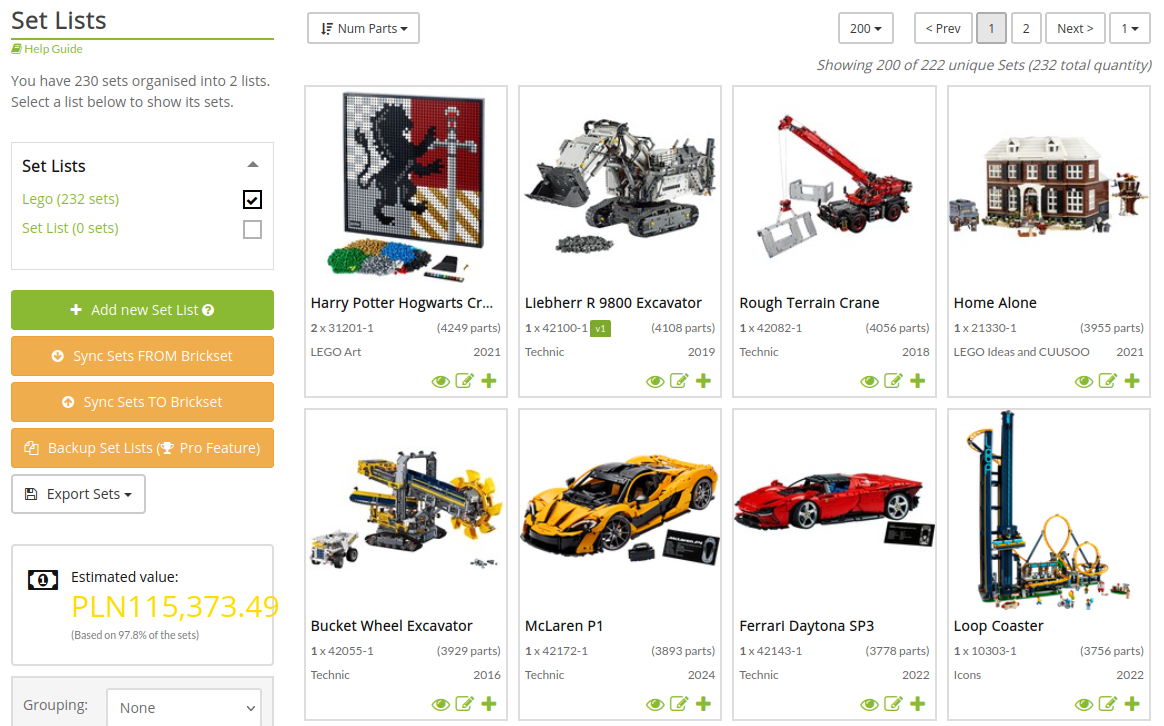Click the plus icon on Liebherr R 9800 Excavator
This screenshot has width=1164, height=726.
pyautogui.click(x=703, y=381)
